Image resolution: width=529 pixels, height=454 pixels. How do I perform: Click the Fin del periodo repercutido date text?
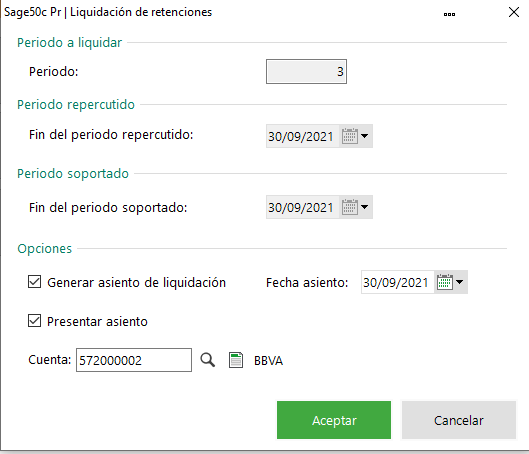point(301,137)
